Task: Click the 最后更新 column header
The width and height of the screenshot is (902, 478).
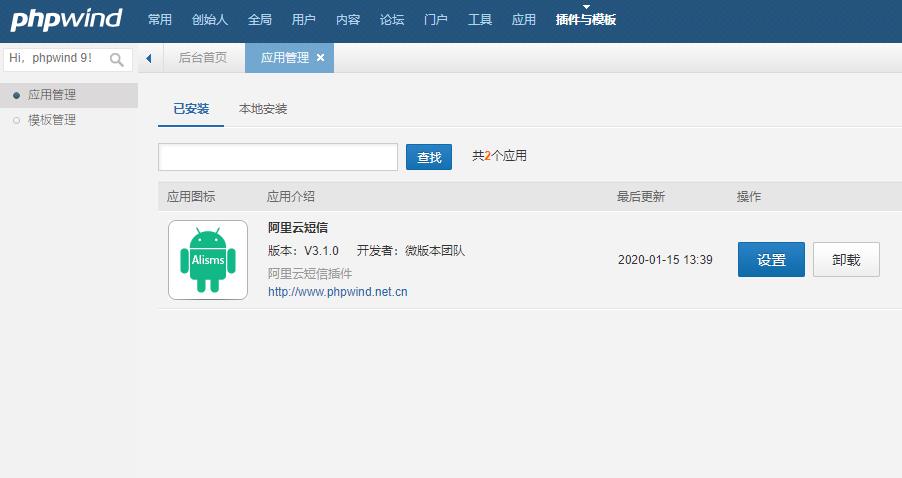Action: coord(641,197)
